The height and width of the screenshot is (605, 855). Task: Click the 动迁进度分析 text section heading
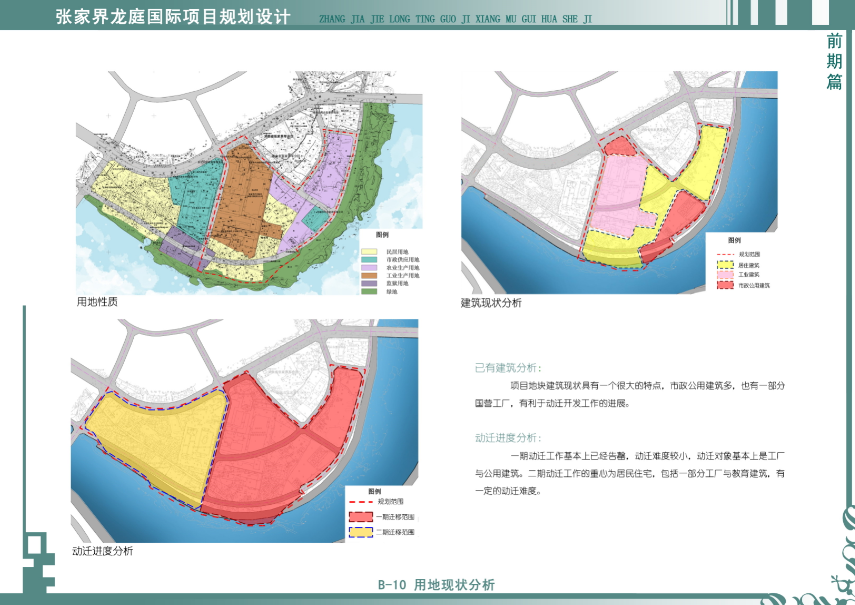click(x=508, y=438)
